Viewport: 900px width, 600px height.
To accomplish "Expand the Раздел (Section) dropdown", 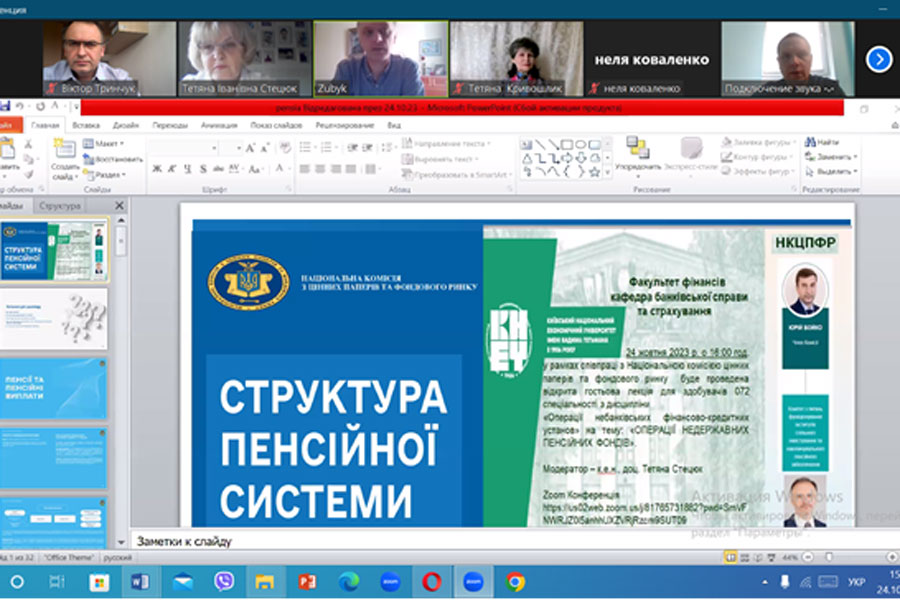I will coord(108,174).
